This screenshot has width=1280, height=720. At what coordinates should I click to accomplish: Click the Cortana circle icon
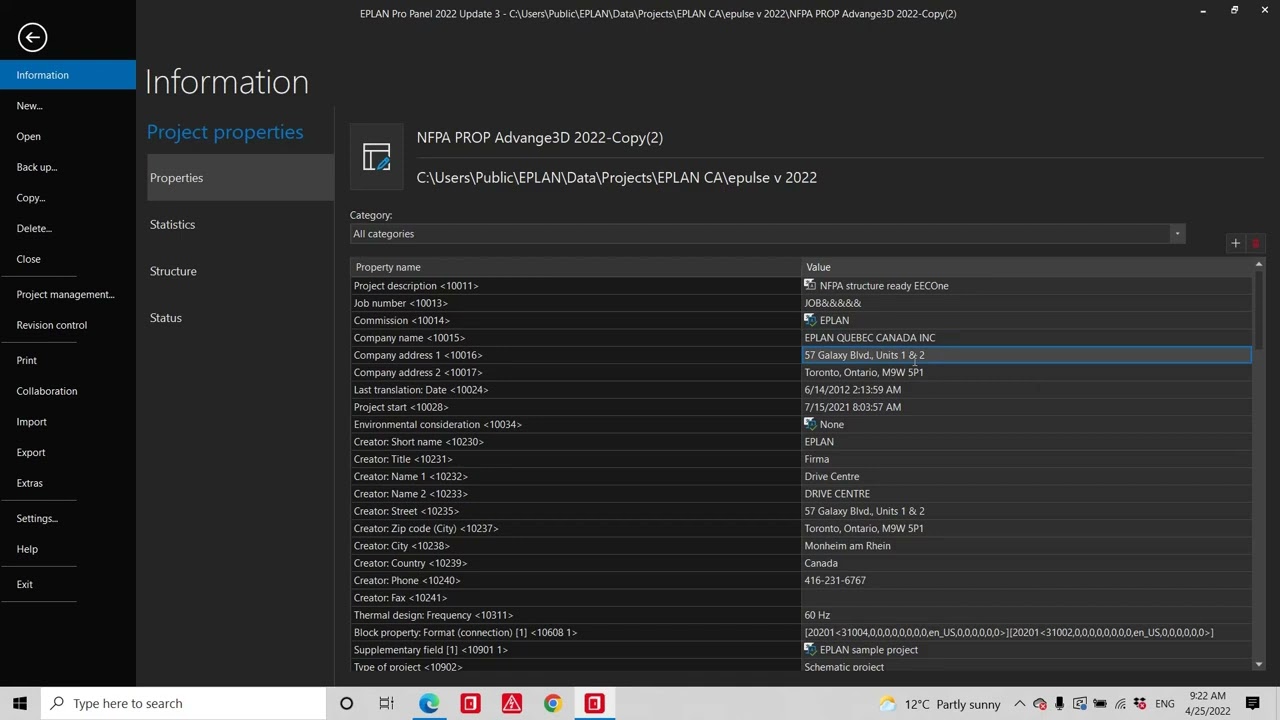click(346, 703)
